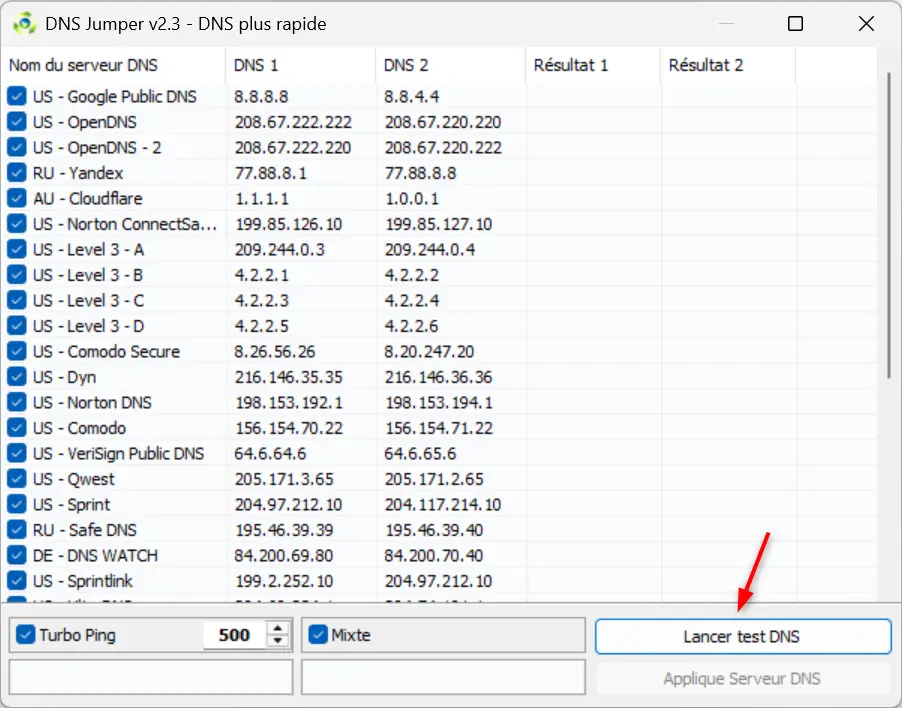Click the DNS 1 address 208.67.222.222

point(293,122)
